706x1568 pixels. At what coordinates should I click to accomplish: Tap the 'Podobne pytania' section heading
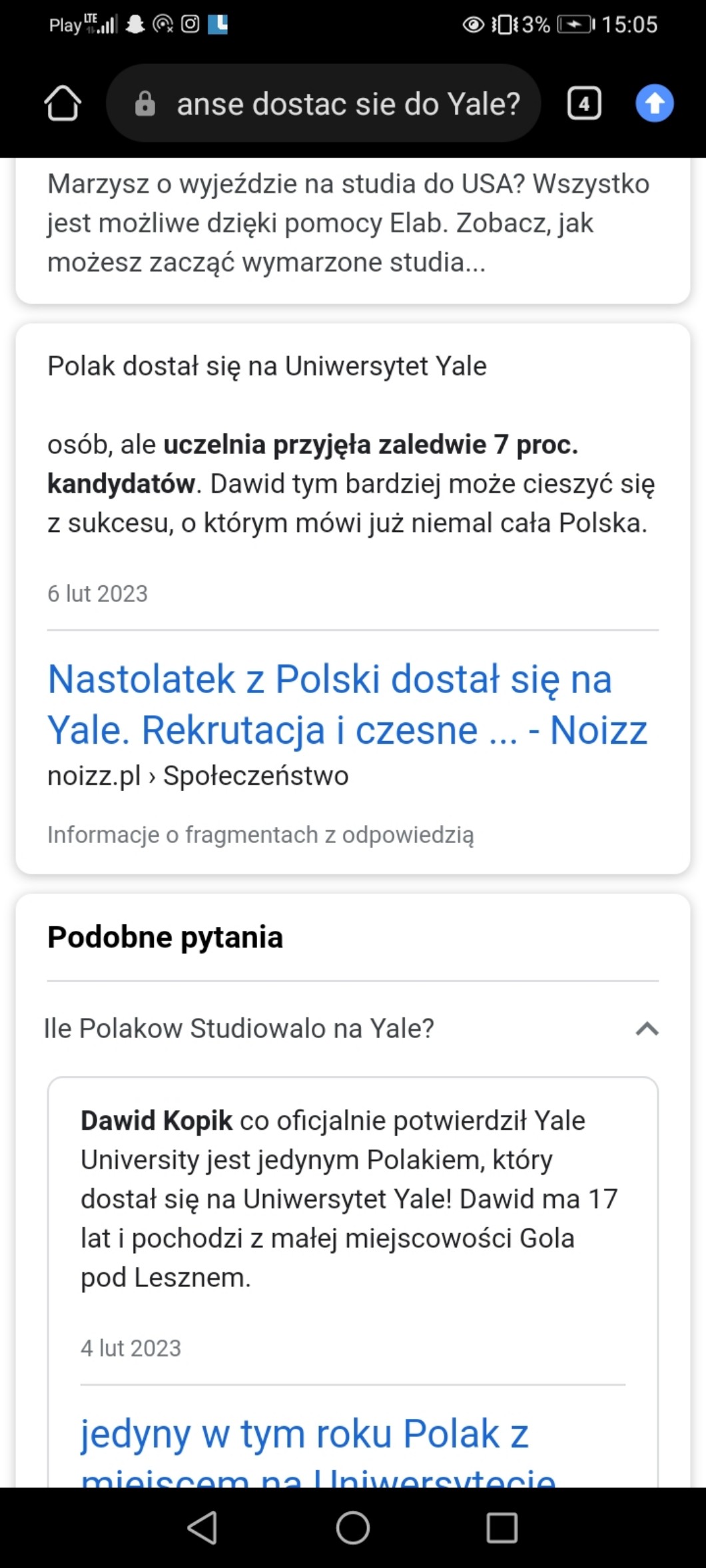pyautogui.click(x=165, y=937)
